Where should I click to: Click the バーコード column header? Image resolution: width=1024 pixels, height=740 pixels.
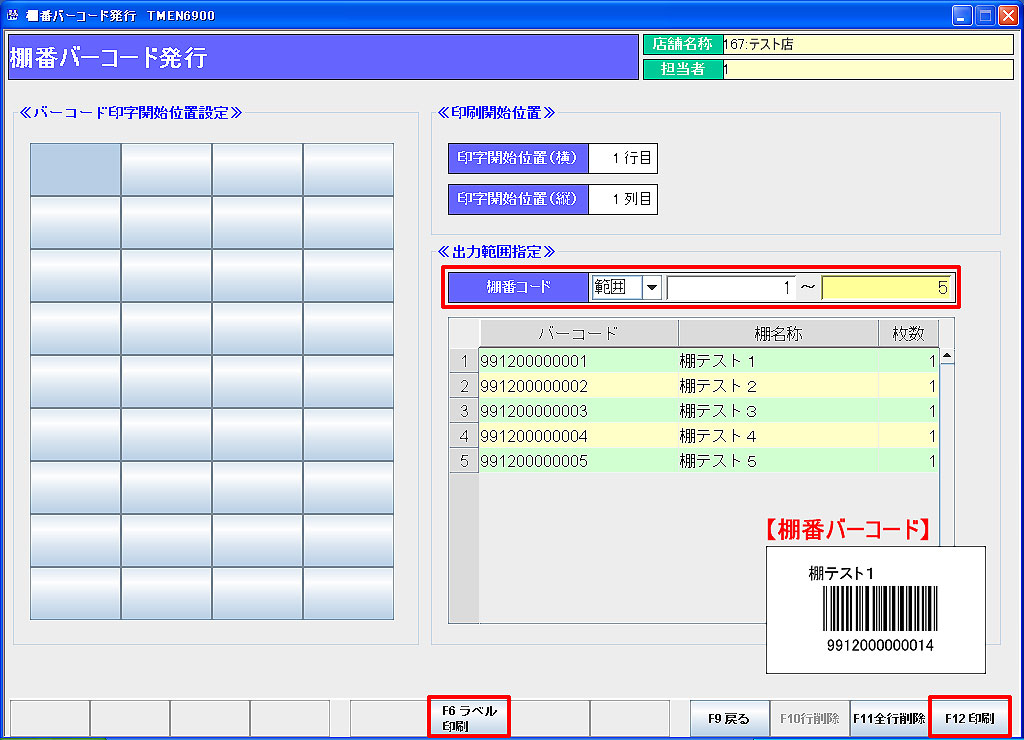pyautogui.click(x=578, y=333)
